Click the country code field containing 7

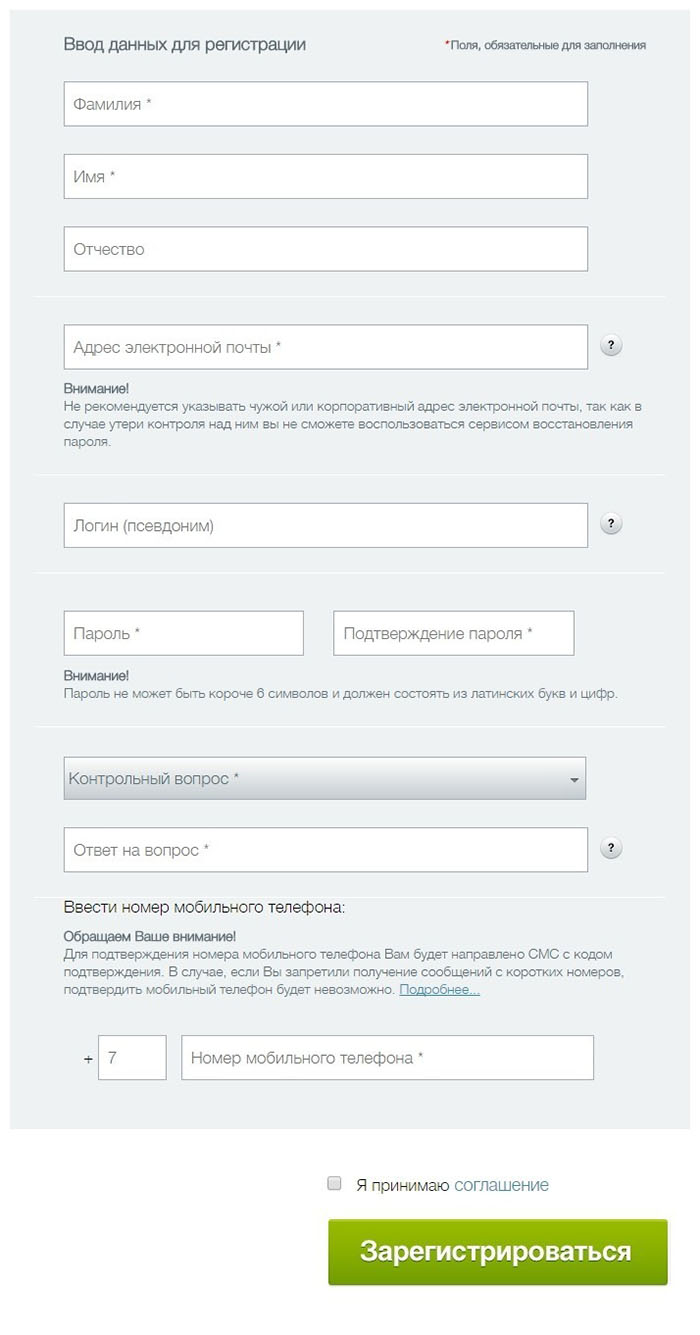click(132, 1058)
